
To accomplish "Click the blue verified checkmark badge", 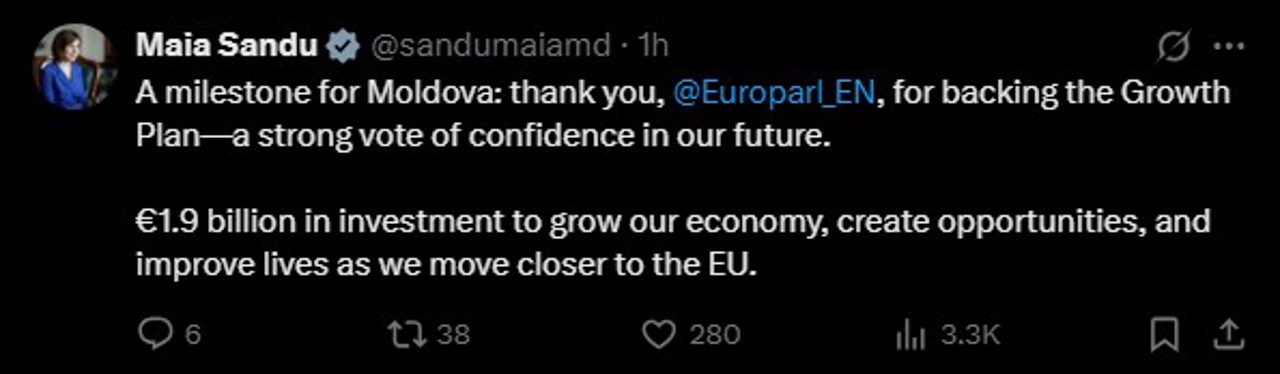I will point(344,45).
